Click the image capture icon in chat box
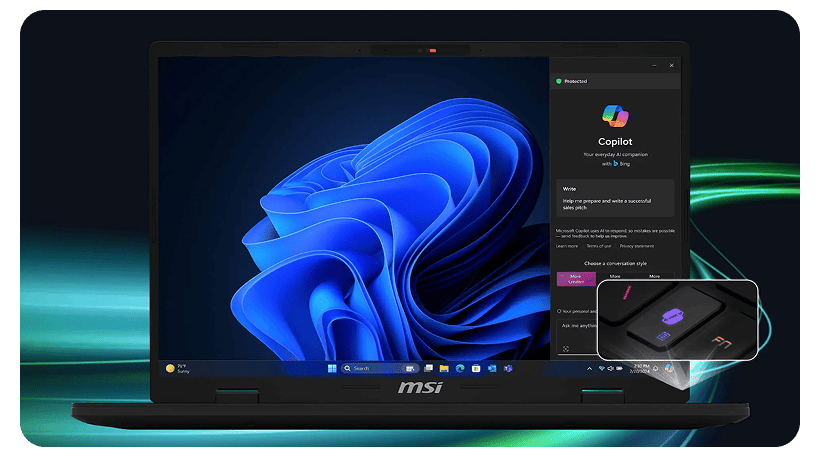Viewport: 820px width, 457px height. click(x=565, y=348)
